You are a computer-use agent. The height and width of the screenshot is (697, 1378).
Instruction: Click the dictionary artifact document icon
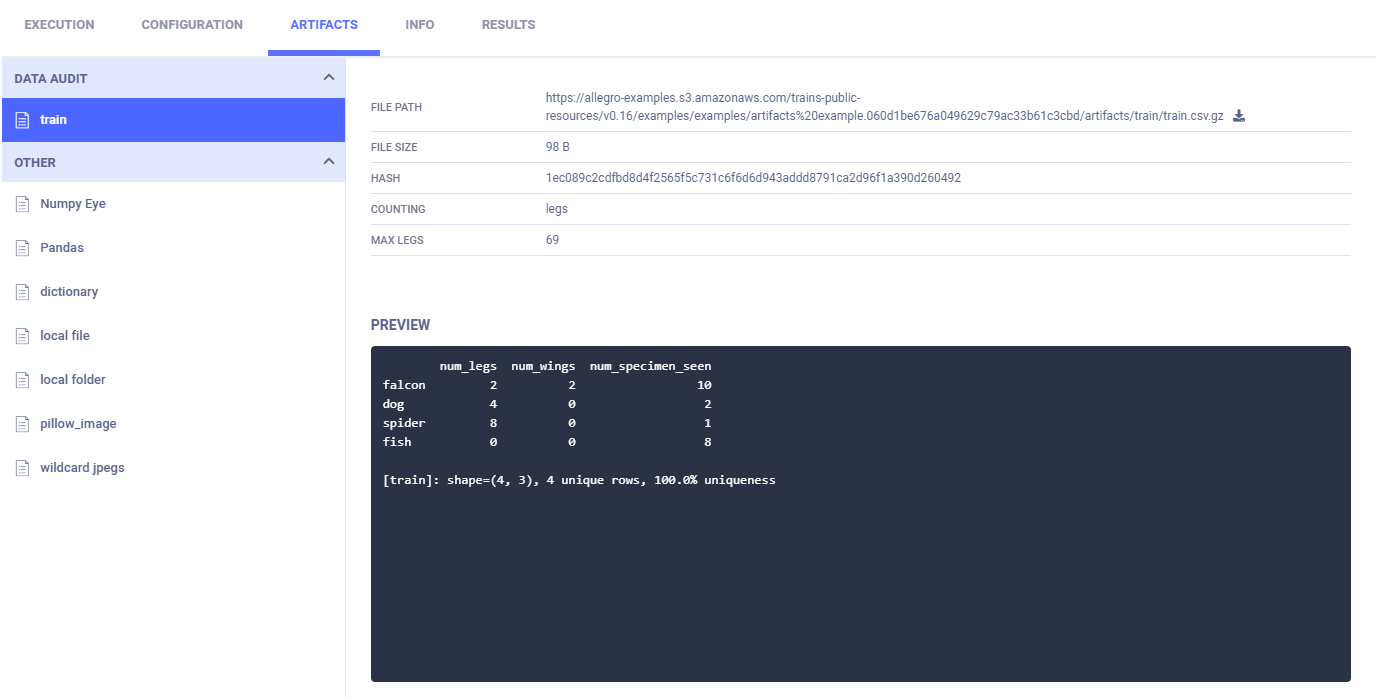[23, 292]
